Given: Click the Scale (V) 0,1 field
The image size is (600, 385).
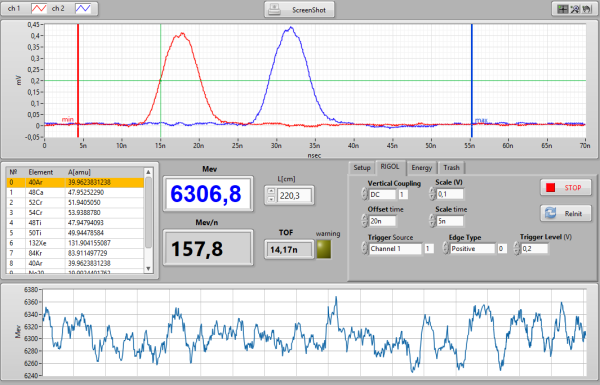Looking at the screenshot, I should (450, 194).
